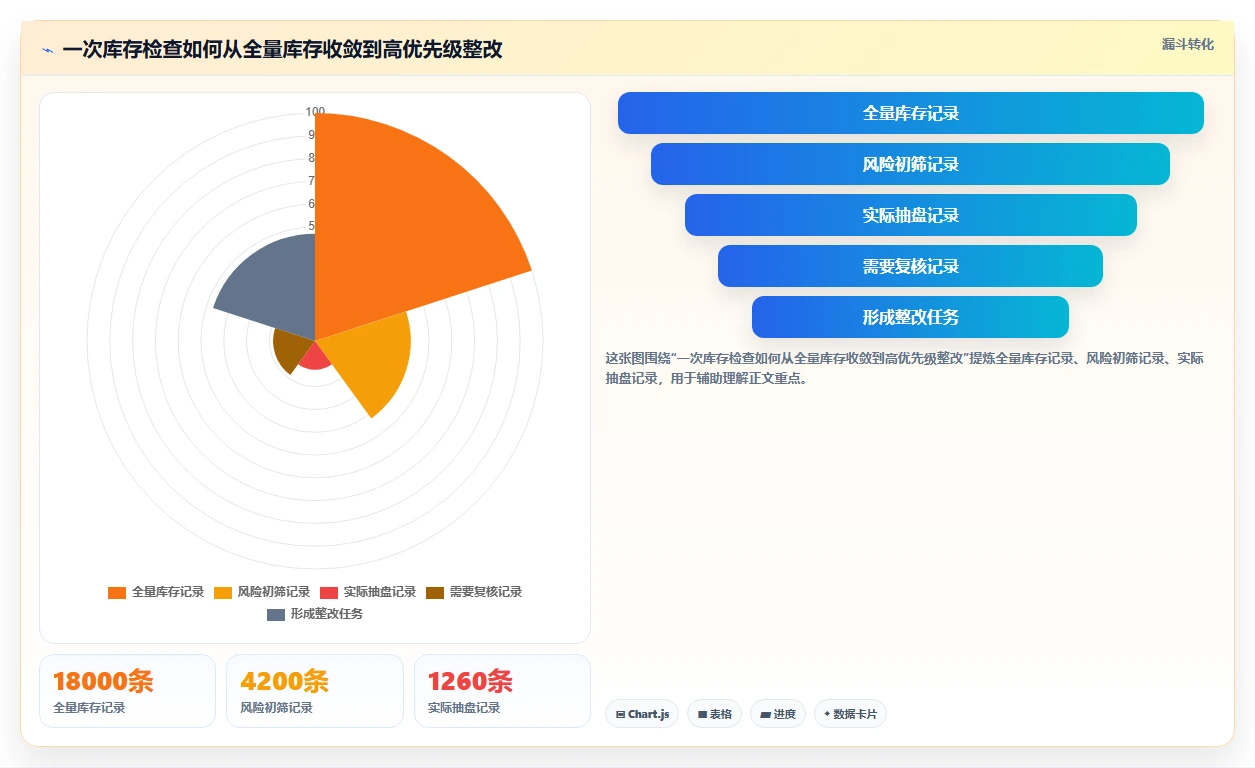Viewport: 1255px width, 768px height.
Task: Open the 4200条 风险初筛记录 card
Action: pos(315,691)
